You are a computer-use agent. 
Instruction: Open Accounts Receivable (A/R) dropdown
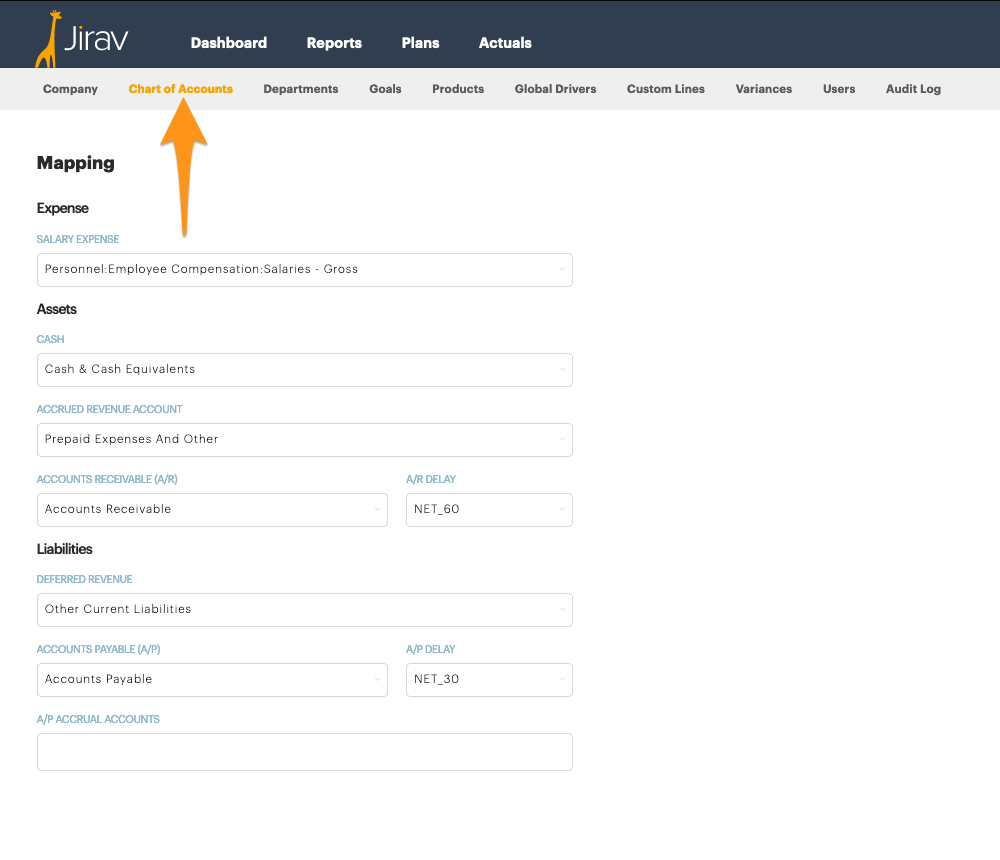(212, 510)
